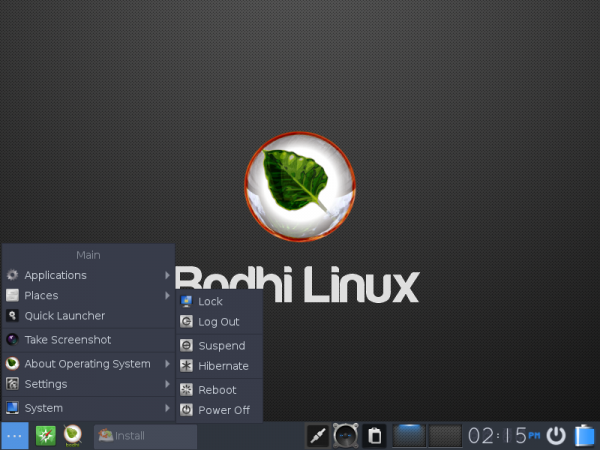Click the Lock screen icon
This screenshot has height=450, width=600.
[x=186, y=301]
